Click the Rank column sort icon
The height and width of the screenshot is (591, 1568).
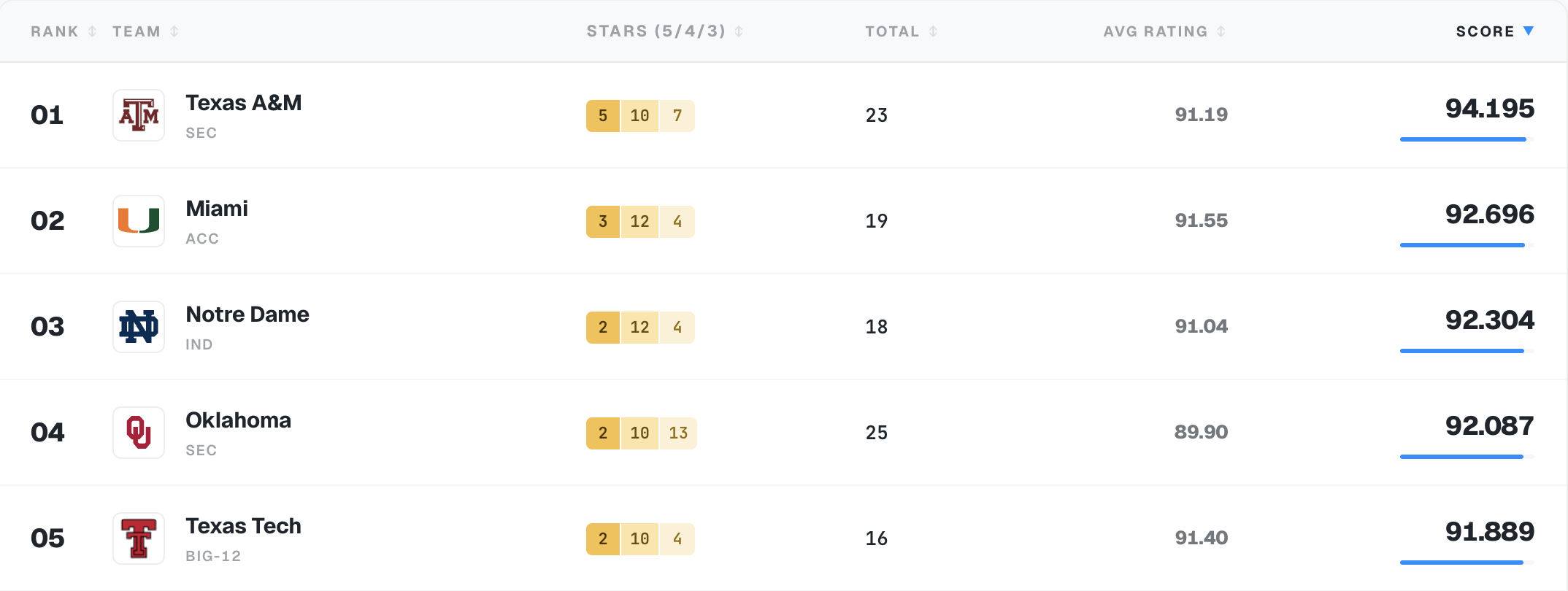(92, 31)
